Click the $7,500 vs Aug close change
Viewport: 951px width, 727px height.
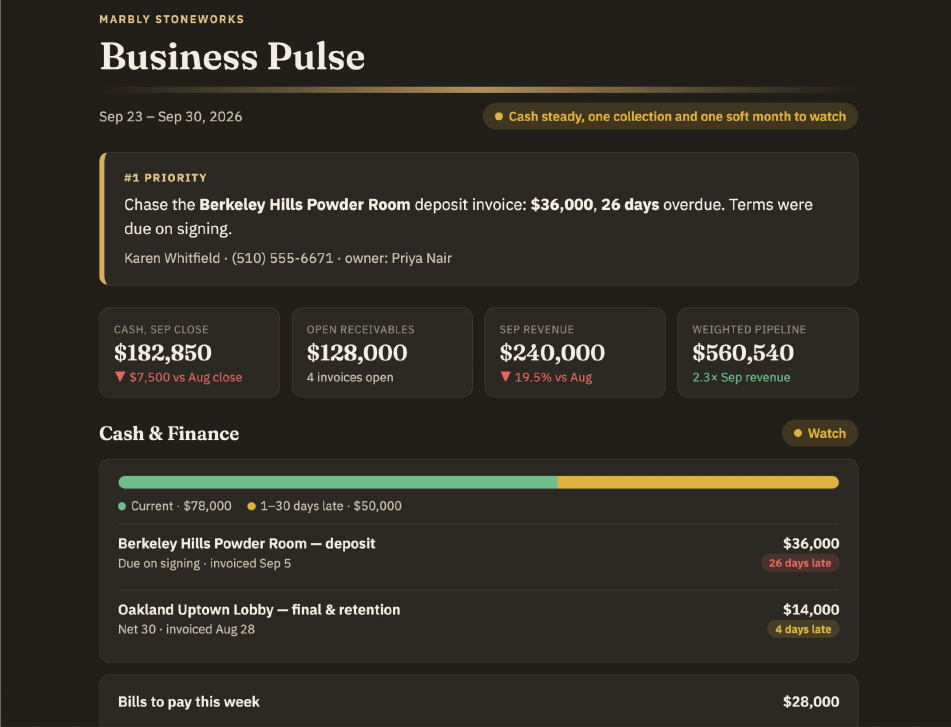(178, 377)
